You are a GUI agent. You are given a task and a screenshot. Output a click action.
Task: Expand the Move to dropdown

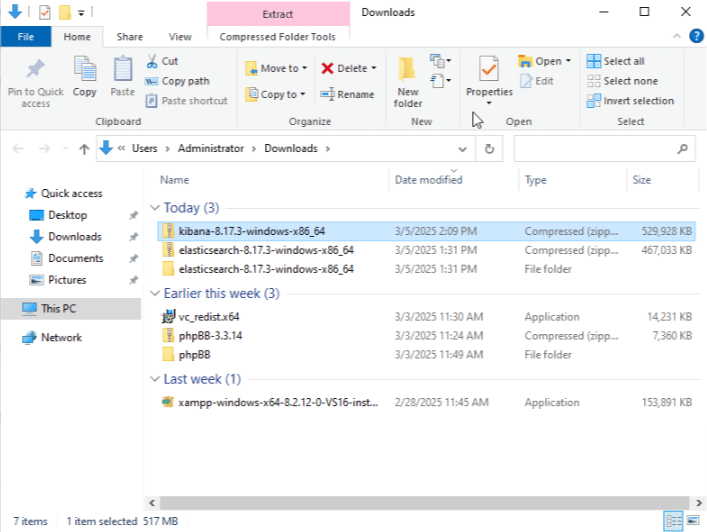[303, 69]
